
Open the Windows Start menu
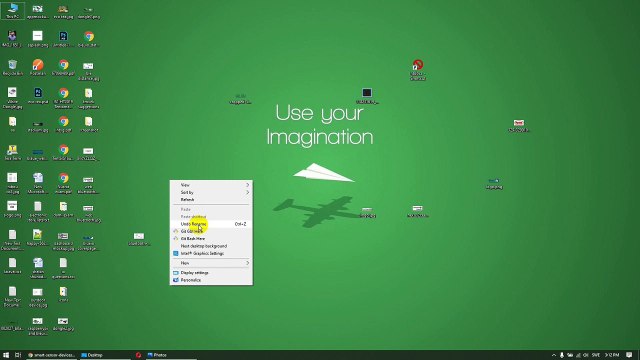6,355
